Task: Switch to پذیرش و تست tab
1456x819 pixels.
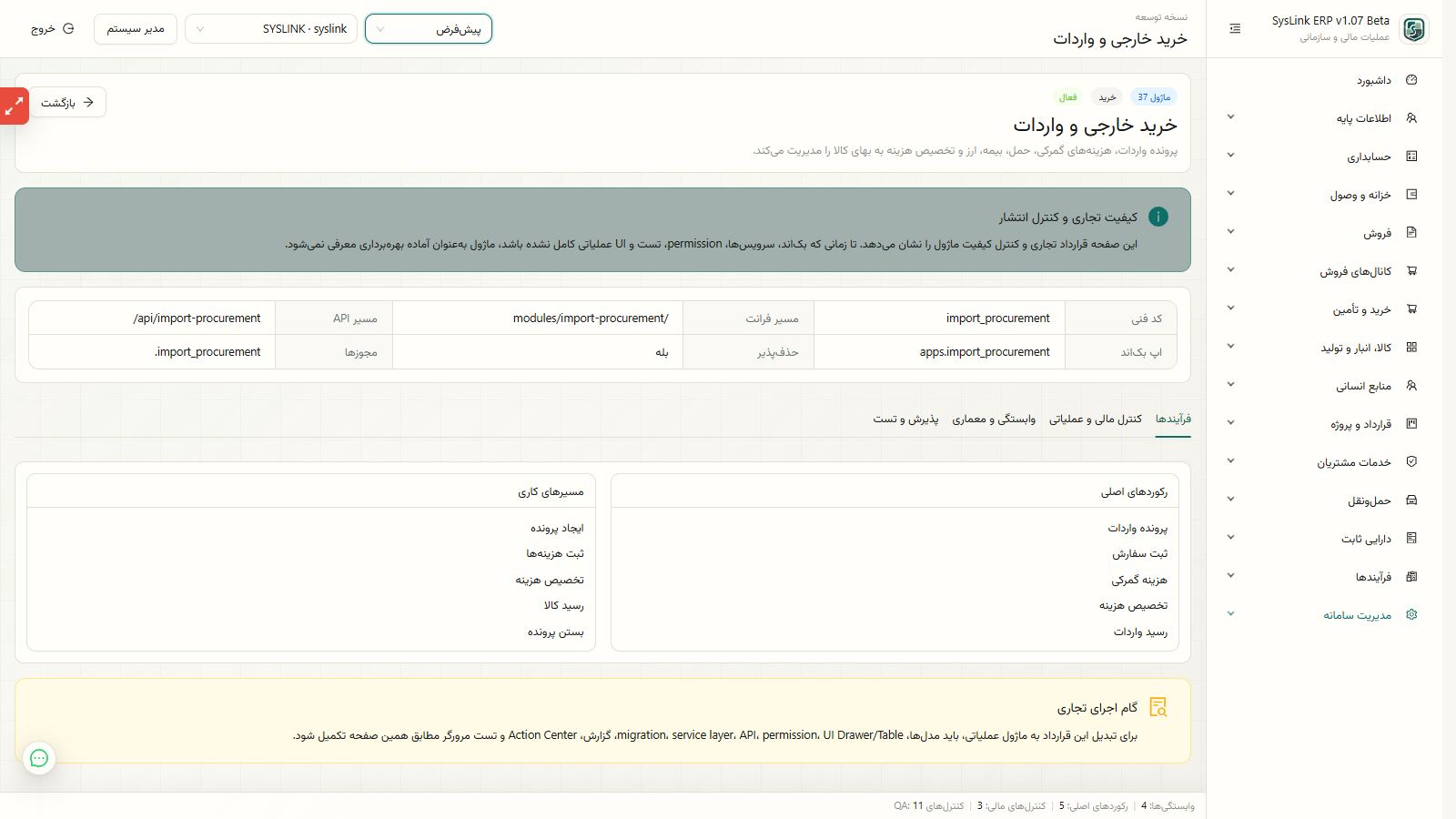Action: click(905, 419)
